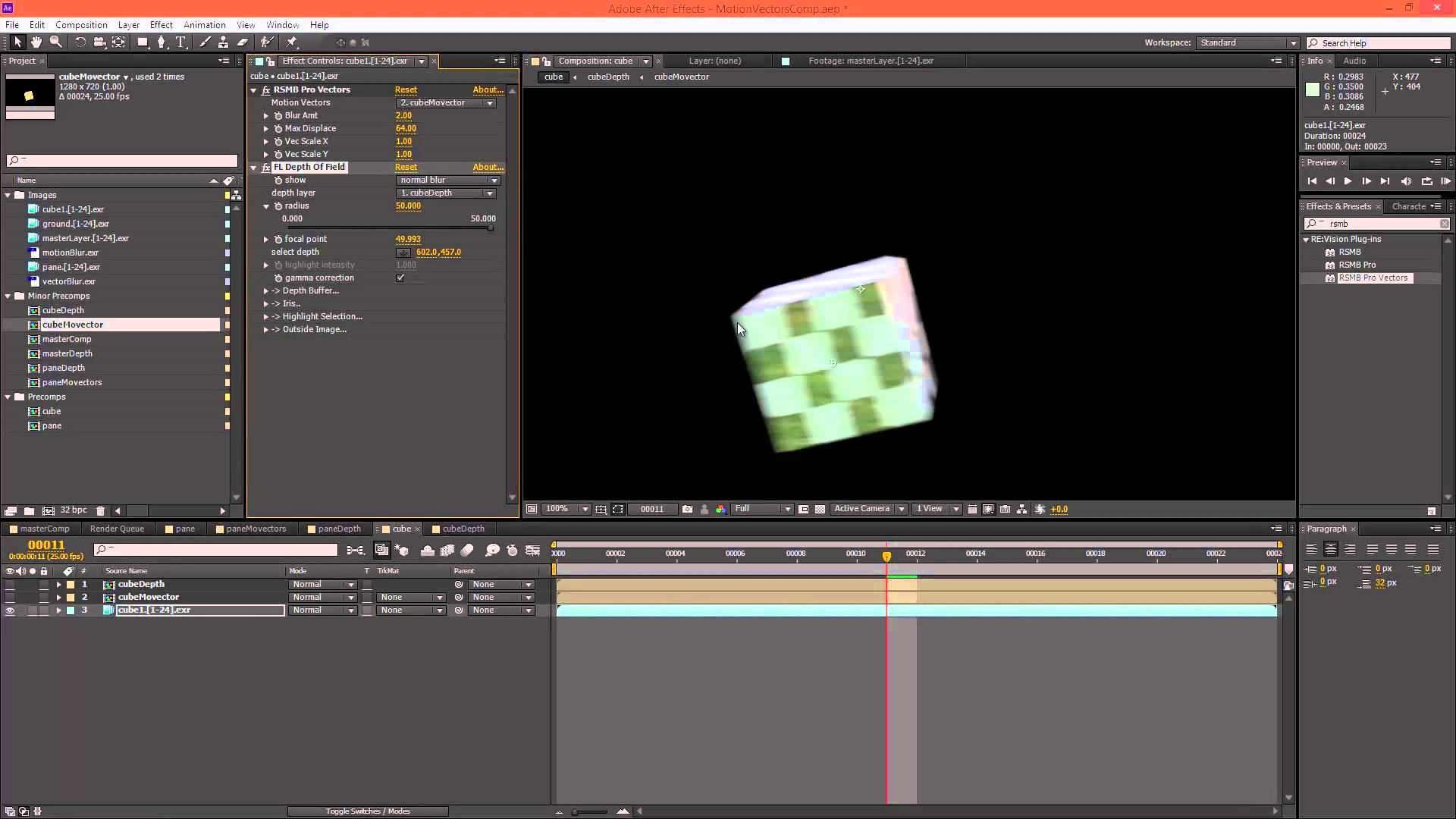Image resolution: width=1456 pixels, height=819 pixels.
Task: Select the Hand tool
Action: coord(36,42)
